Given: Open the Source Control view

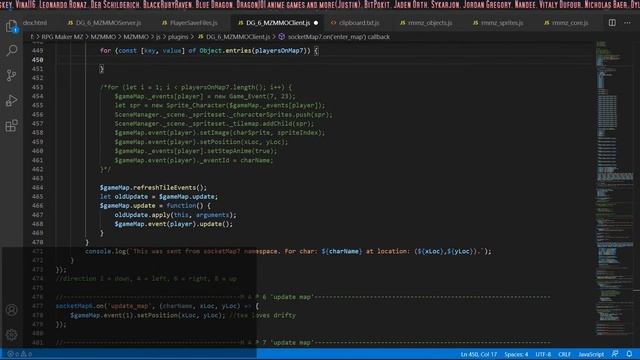Looking at the screenshot, I should pyautogui.click(x=11, y=75).
